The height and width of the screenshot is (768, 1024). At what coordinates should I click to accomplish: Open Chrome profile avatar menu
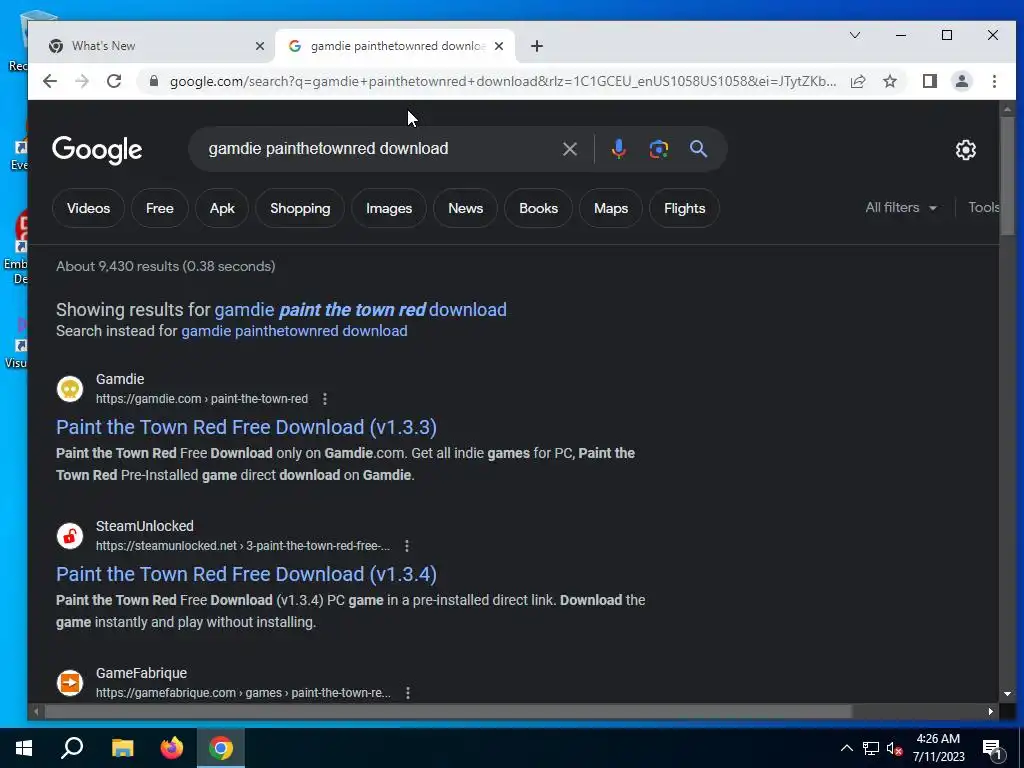point(962,81)
